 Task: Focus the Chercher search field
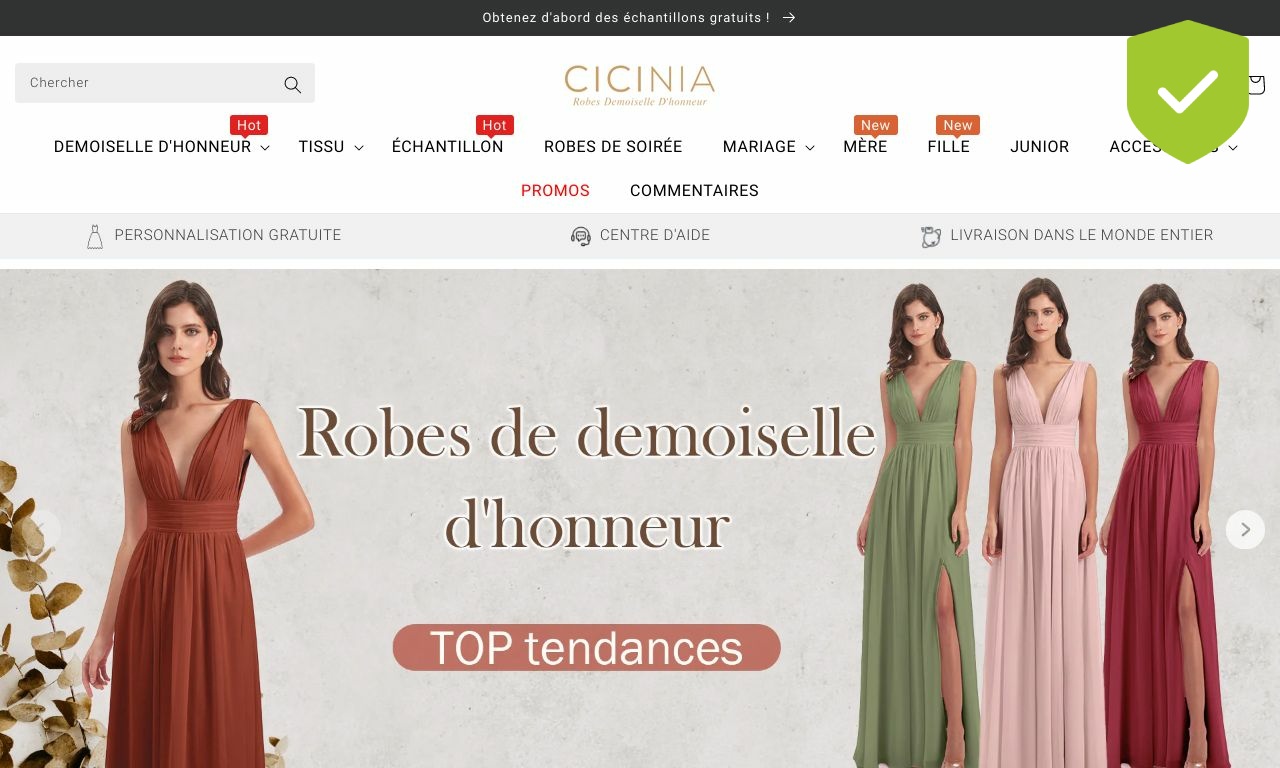[x=150, y=83]
